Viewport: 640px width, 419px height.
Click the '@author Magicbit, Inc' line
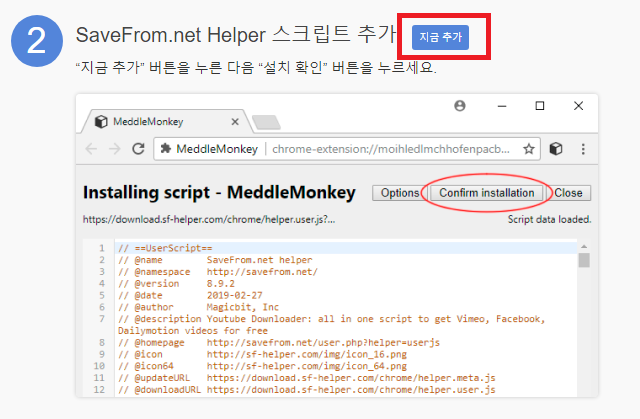point(198,307)
